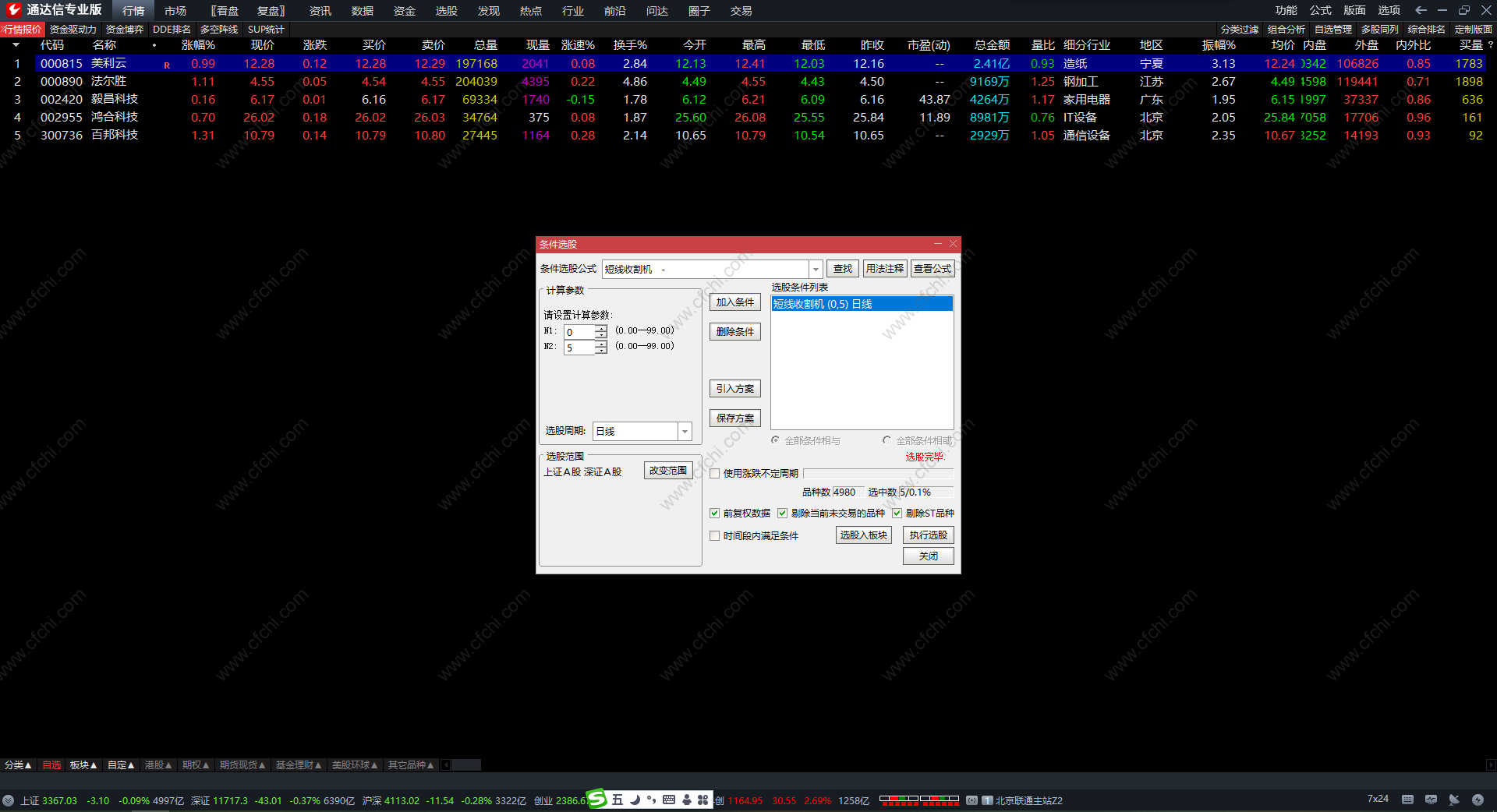Click the IME user avatar icon

[x=687, y=800]
